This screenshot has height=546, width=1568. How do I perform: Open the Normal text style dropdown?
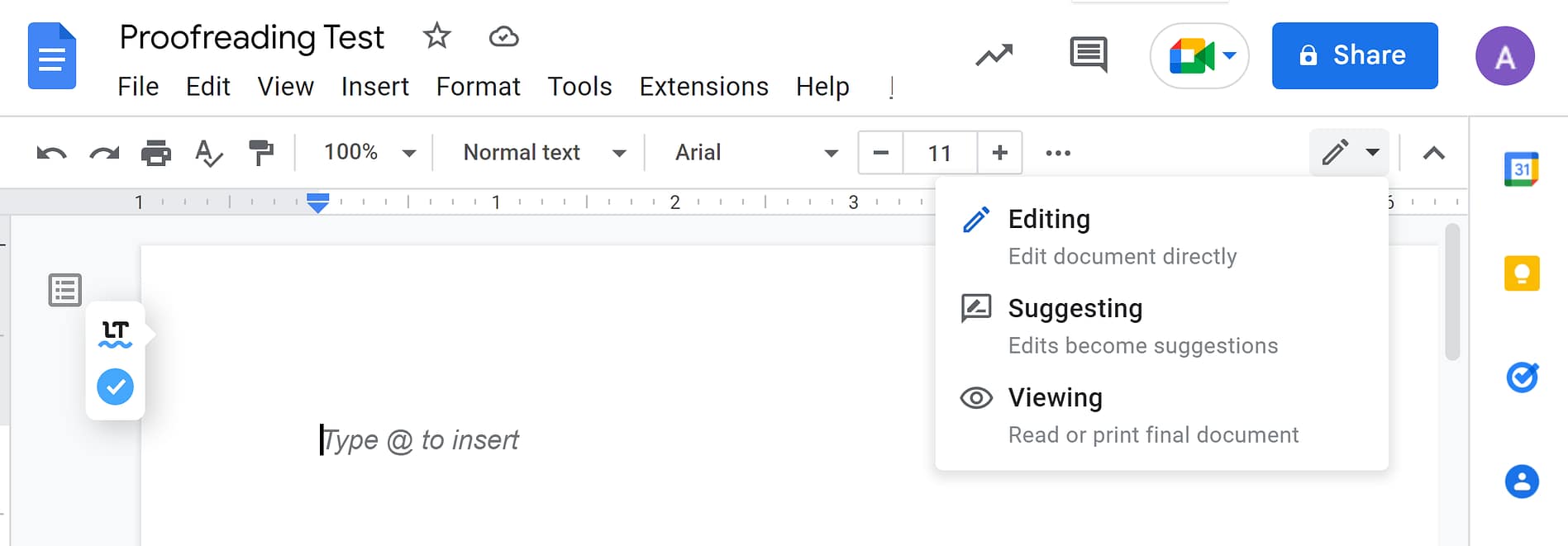tap(544, 153)
